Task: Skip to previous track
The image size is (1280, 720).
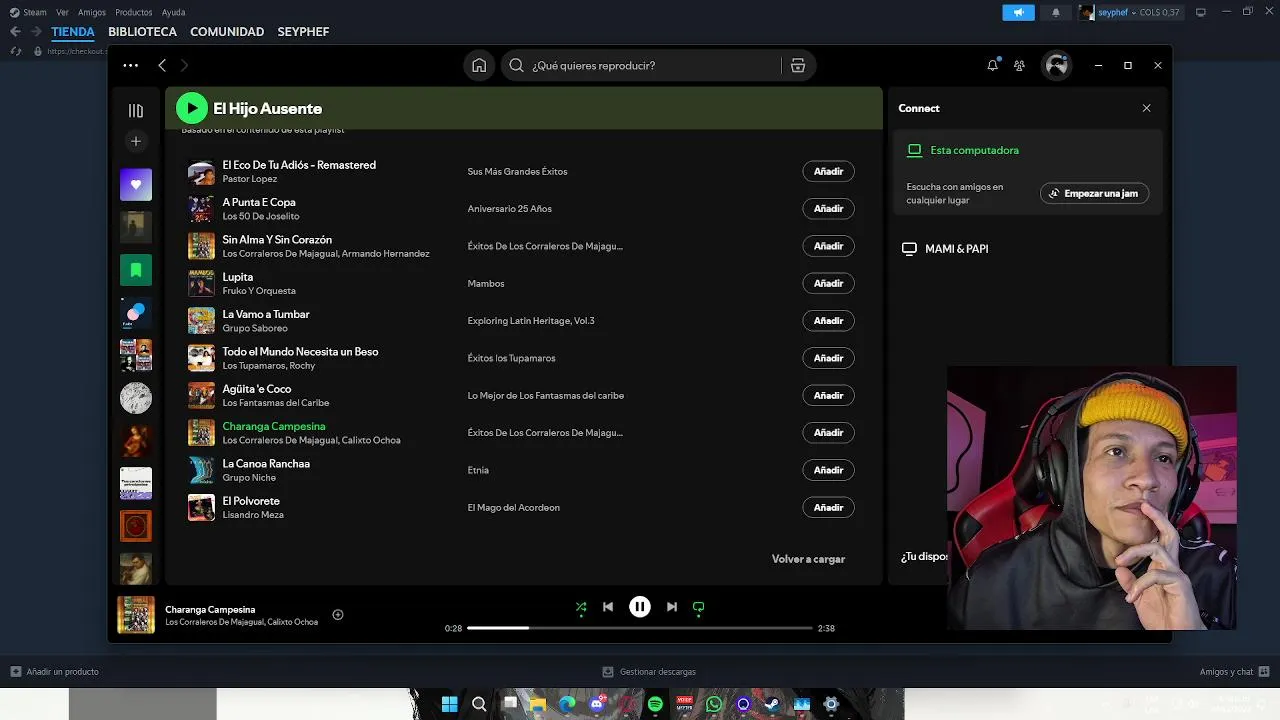Action: pos(608,607)
